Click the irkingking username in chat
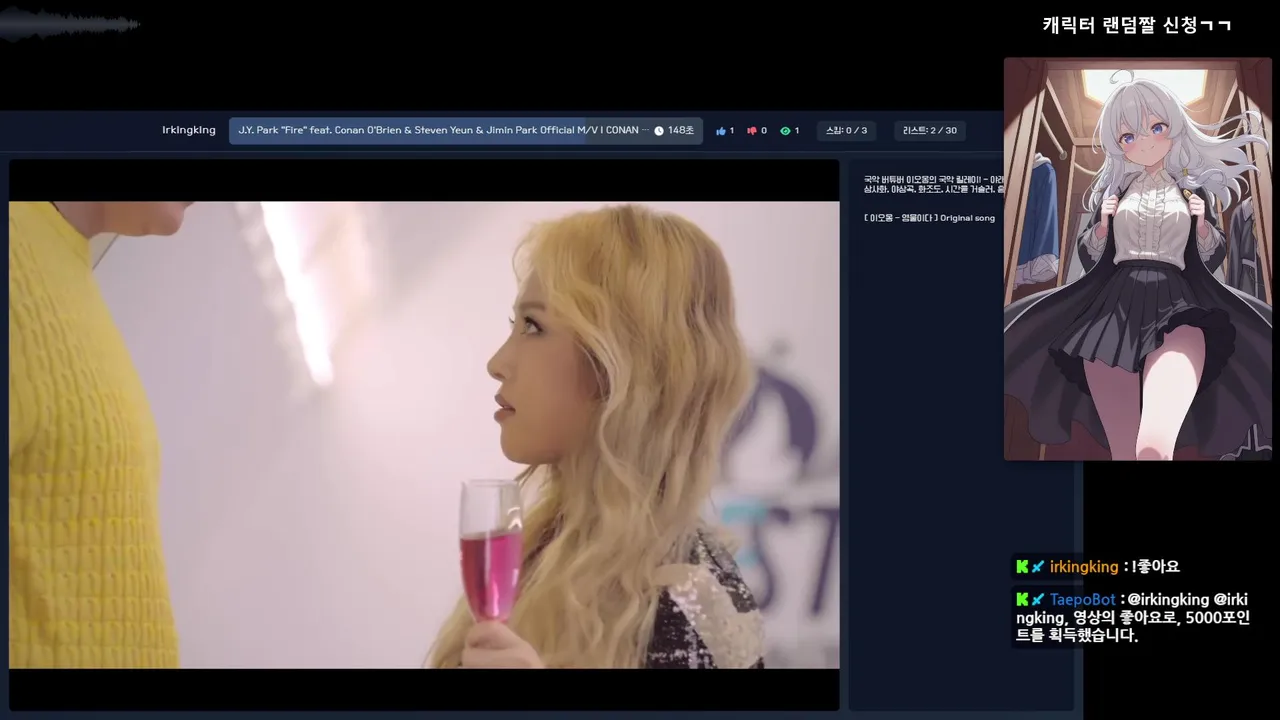The width and height of the screenshot is (1280, 720). (x=1084, y=567)
